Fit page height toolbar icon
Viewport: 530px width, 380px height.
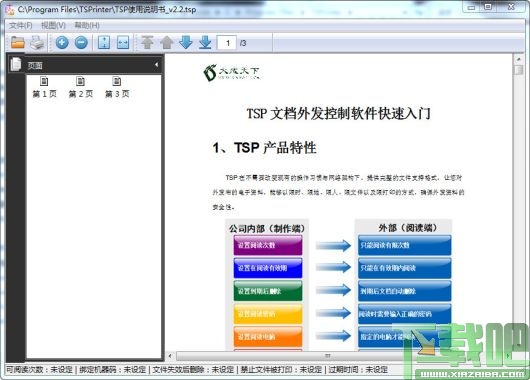click(104, 43)
